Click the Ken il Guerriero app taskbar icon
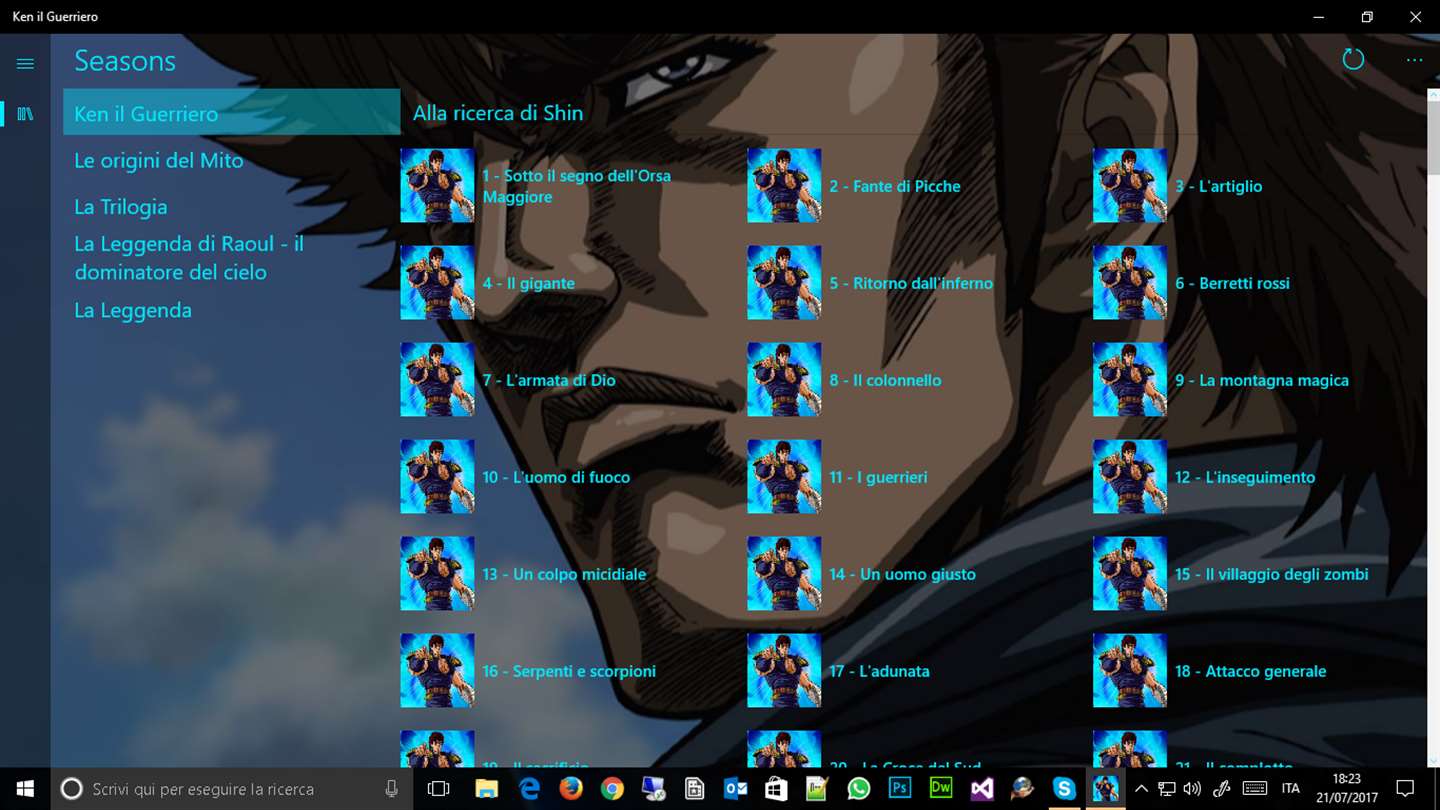This screenshot has width=1440, height=810. (x=1105, y=789)
